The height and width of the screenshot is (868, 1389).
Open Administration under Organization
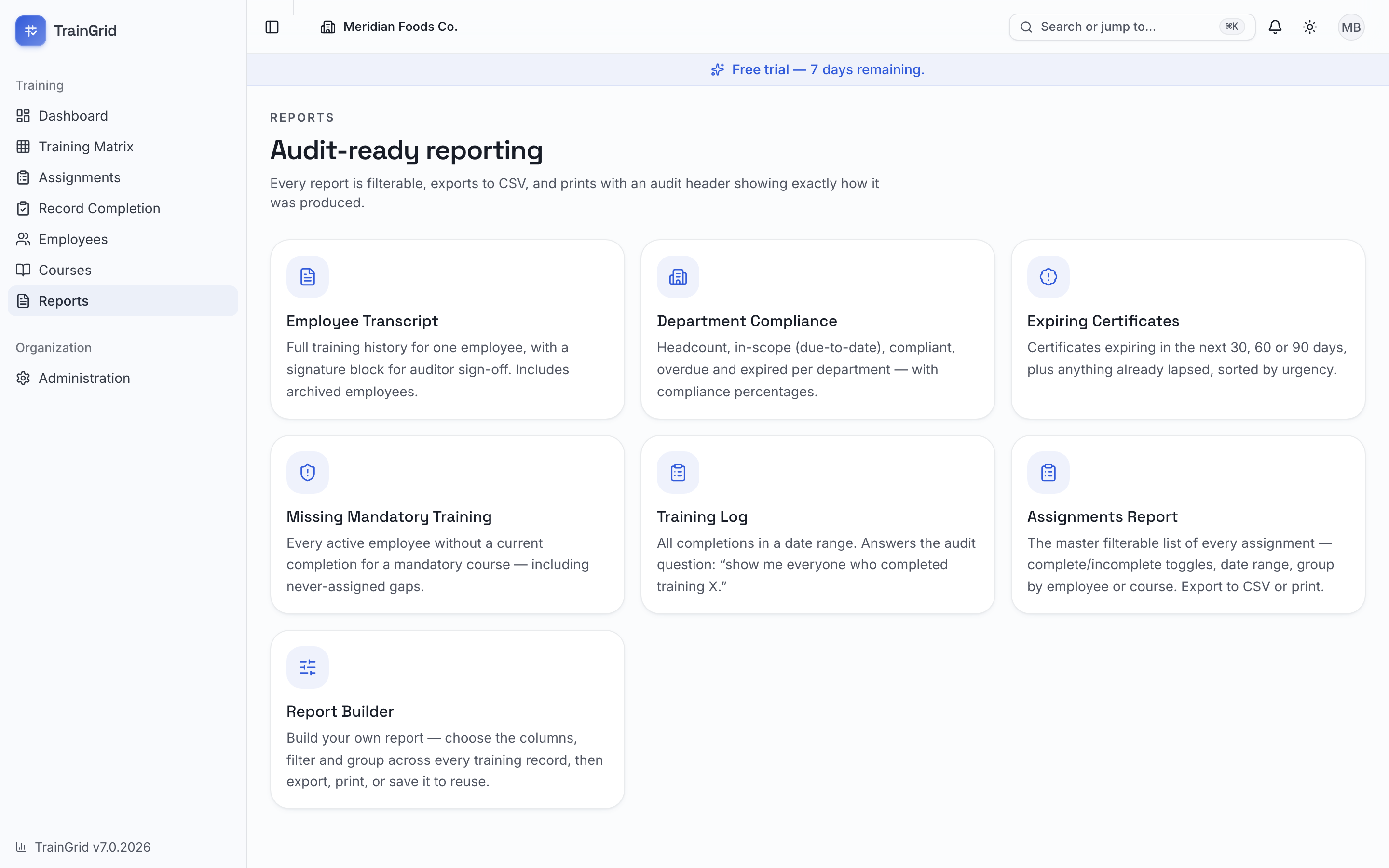(123, 379)
